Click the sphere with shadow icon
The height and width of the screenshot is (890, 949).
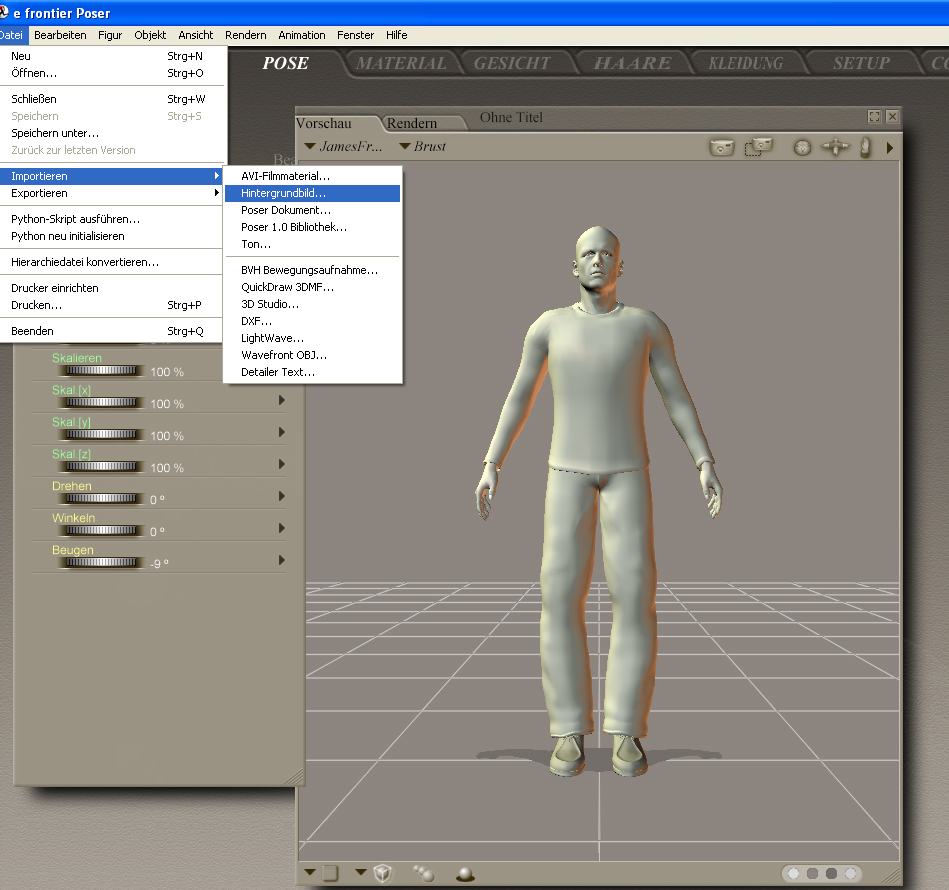coord(465,873)
